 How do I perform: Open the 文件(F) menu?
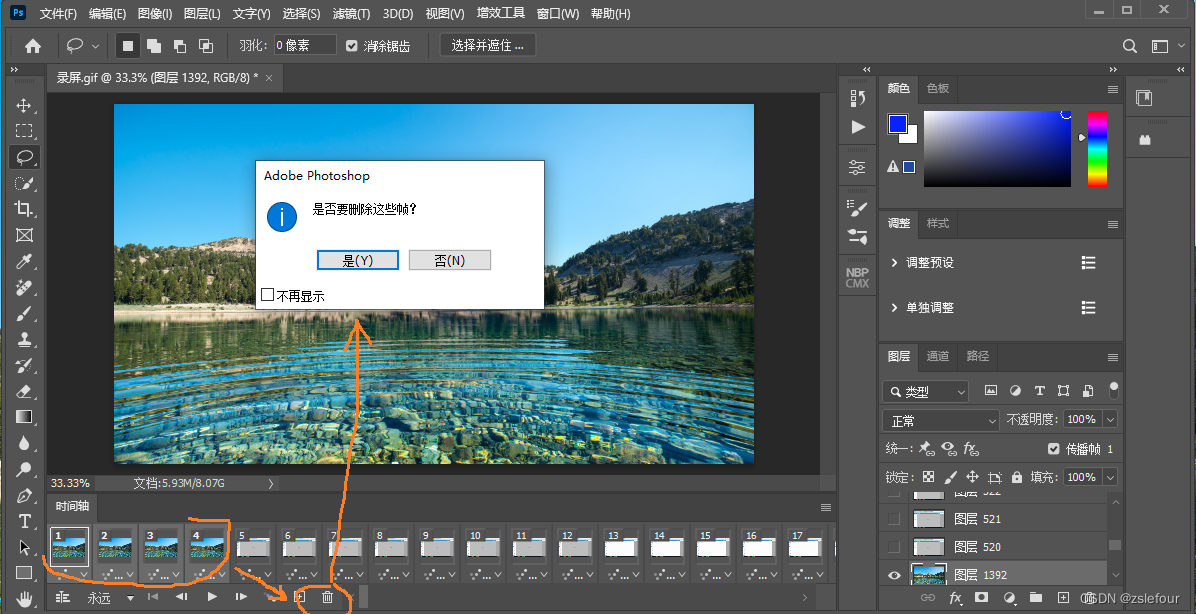pos(58,14)
